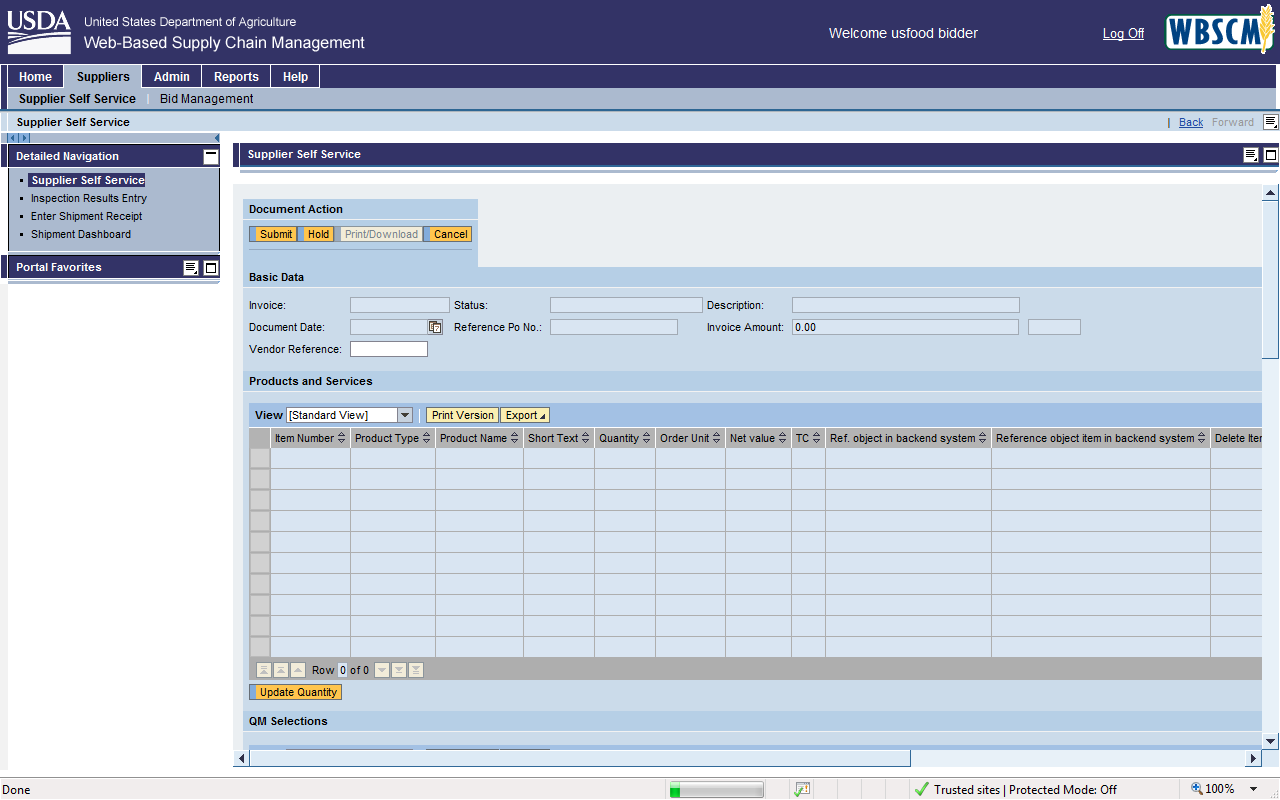Maximize the Supplier Self Service panel
Screen dimensions: 1280x800
coord(1271,155)
